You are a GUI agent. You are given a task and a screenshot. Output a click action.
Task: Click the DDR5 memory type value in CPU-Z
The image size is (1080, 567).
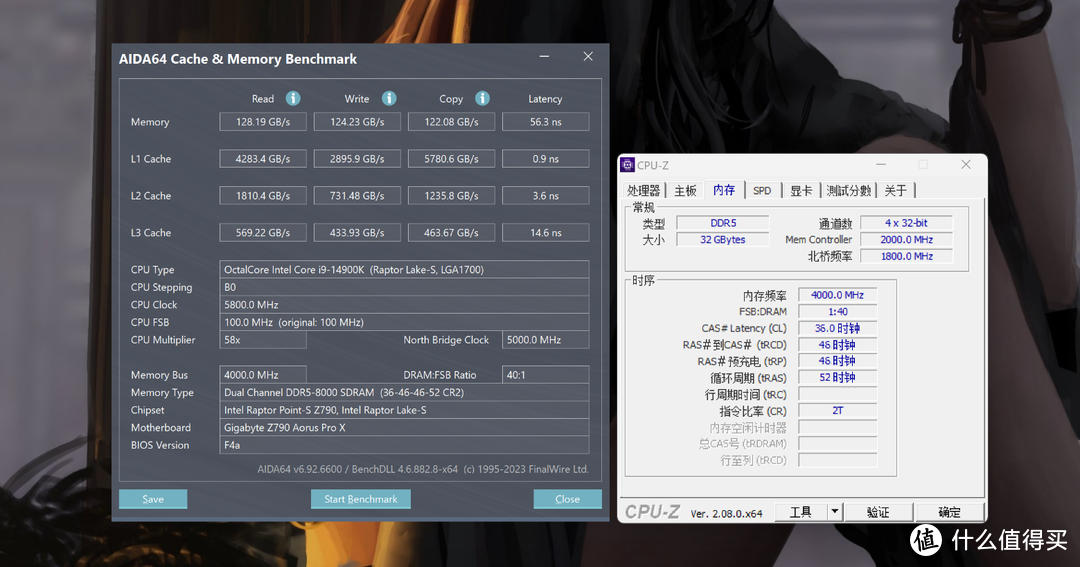pos(723,223)
